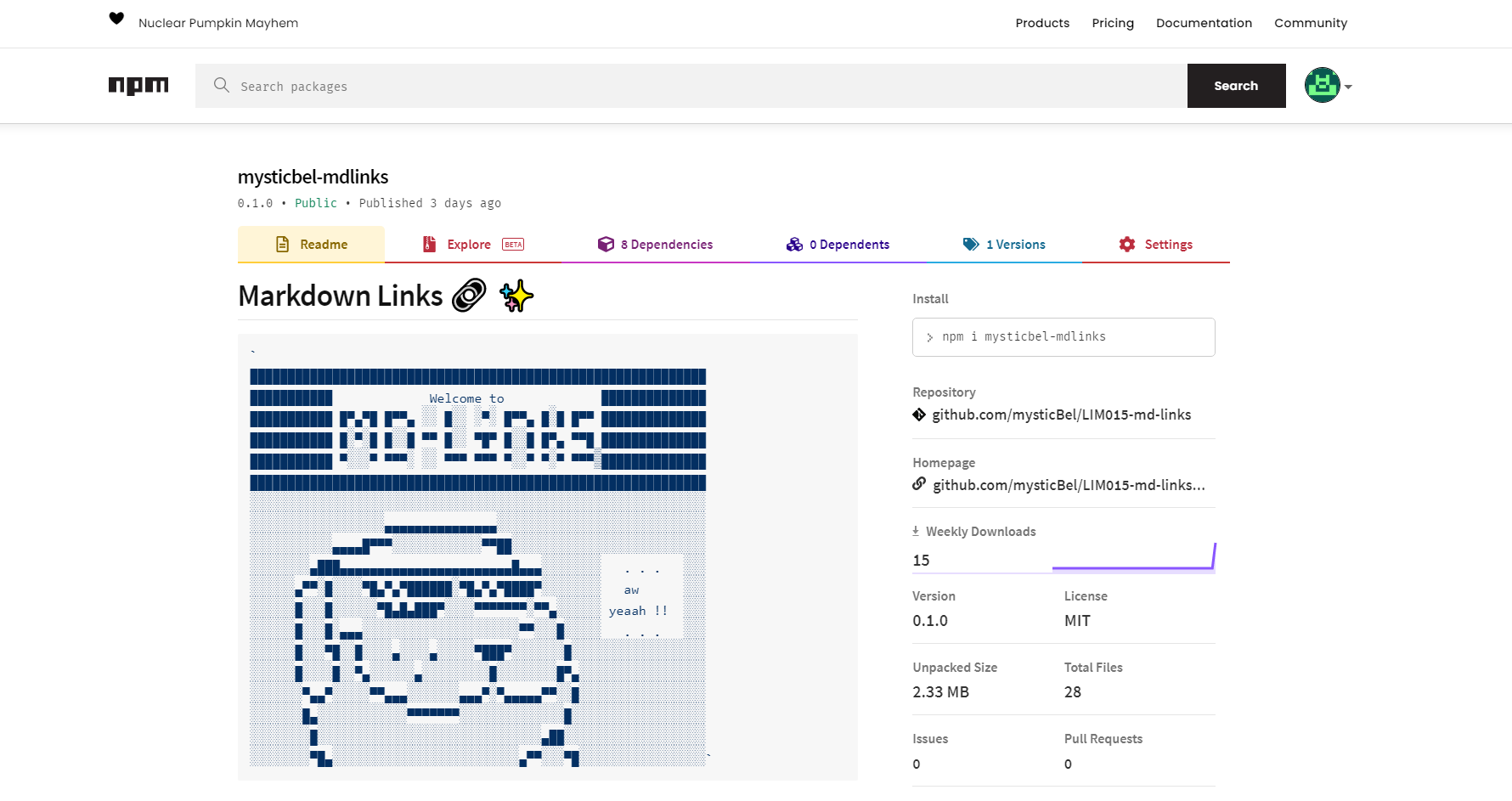Viewport: 1512px width, 801px height.
Task: Click the MIT license value
Action: [1077, 621]
